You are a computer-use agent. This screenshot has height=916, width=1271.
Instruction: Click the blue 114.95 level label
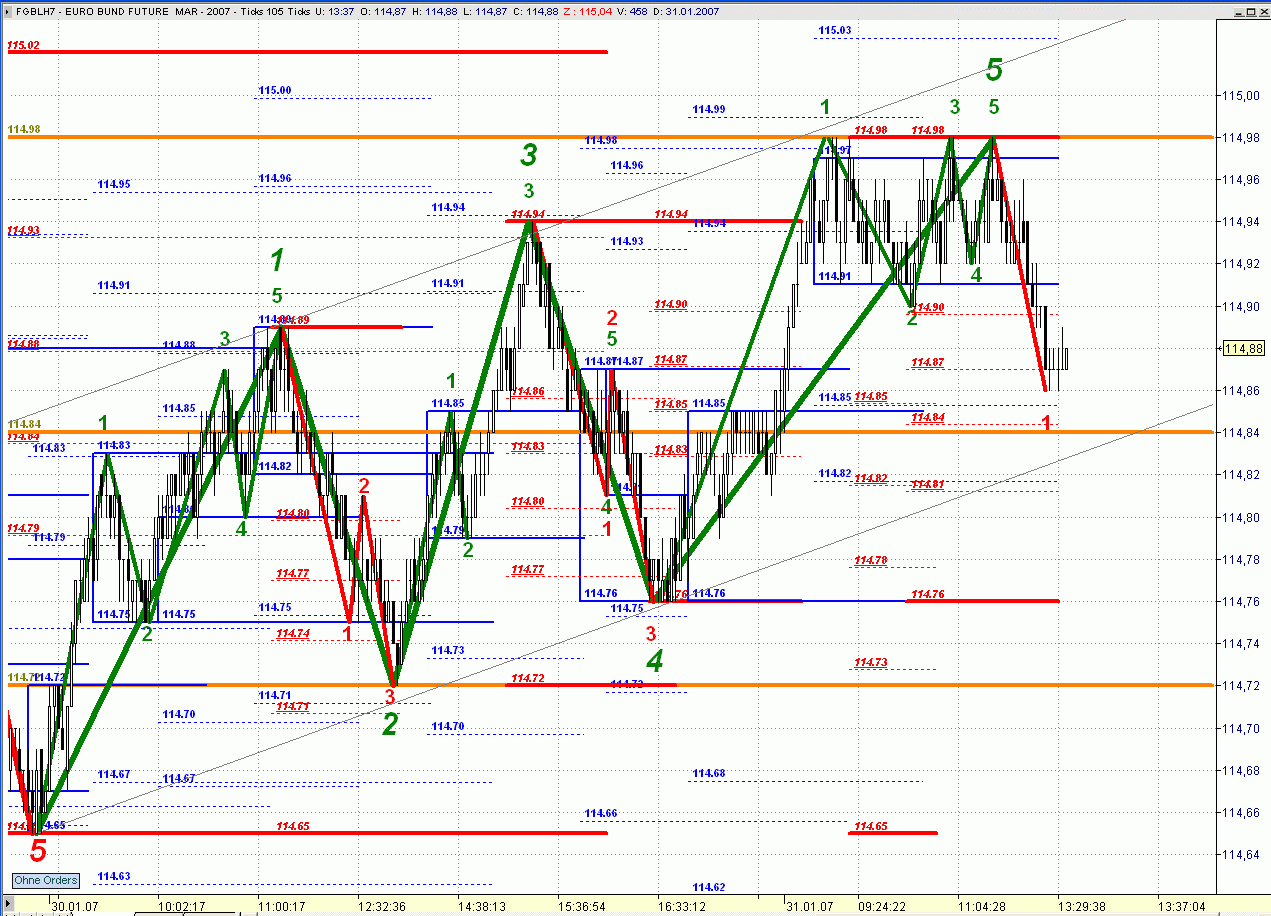114,184
